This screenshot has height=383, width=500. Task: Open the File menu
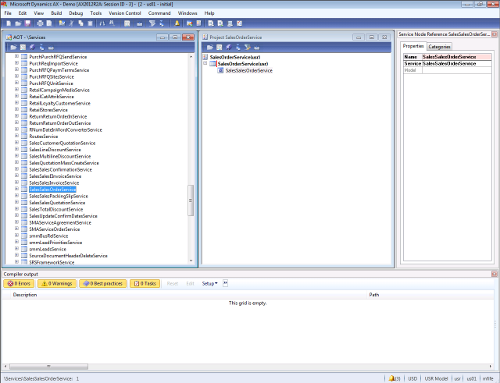(8, 13)
